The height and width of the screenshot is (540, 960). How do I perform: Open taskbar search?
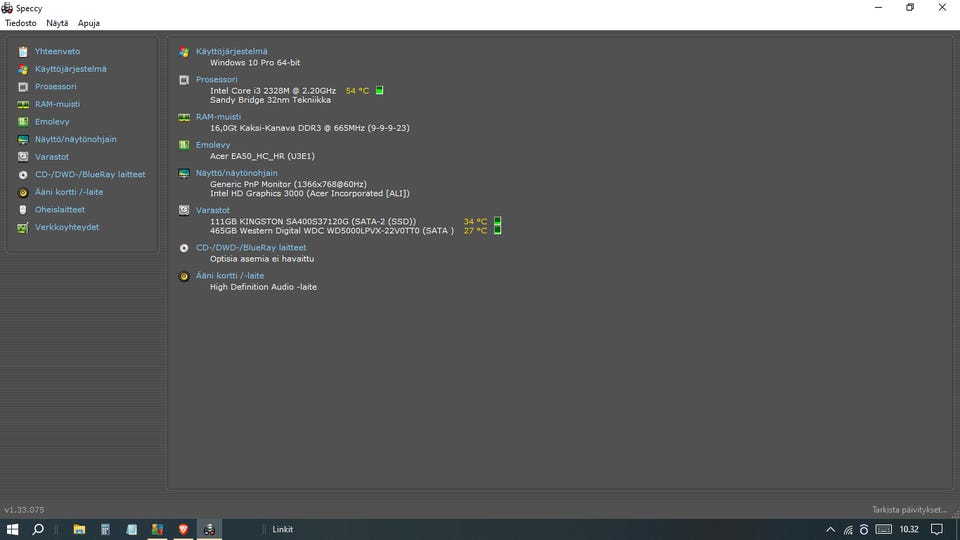point(38,529)
